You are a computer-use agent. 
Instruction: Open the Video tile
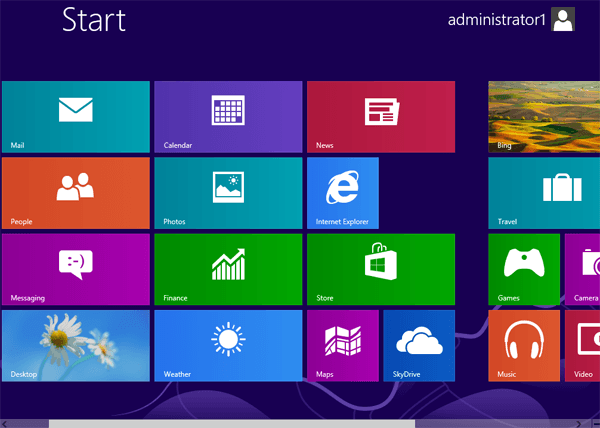582,346
